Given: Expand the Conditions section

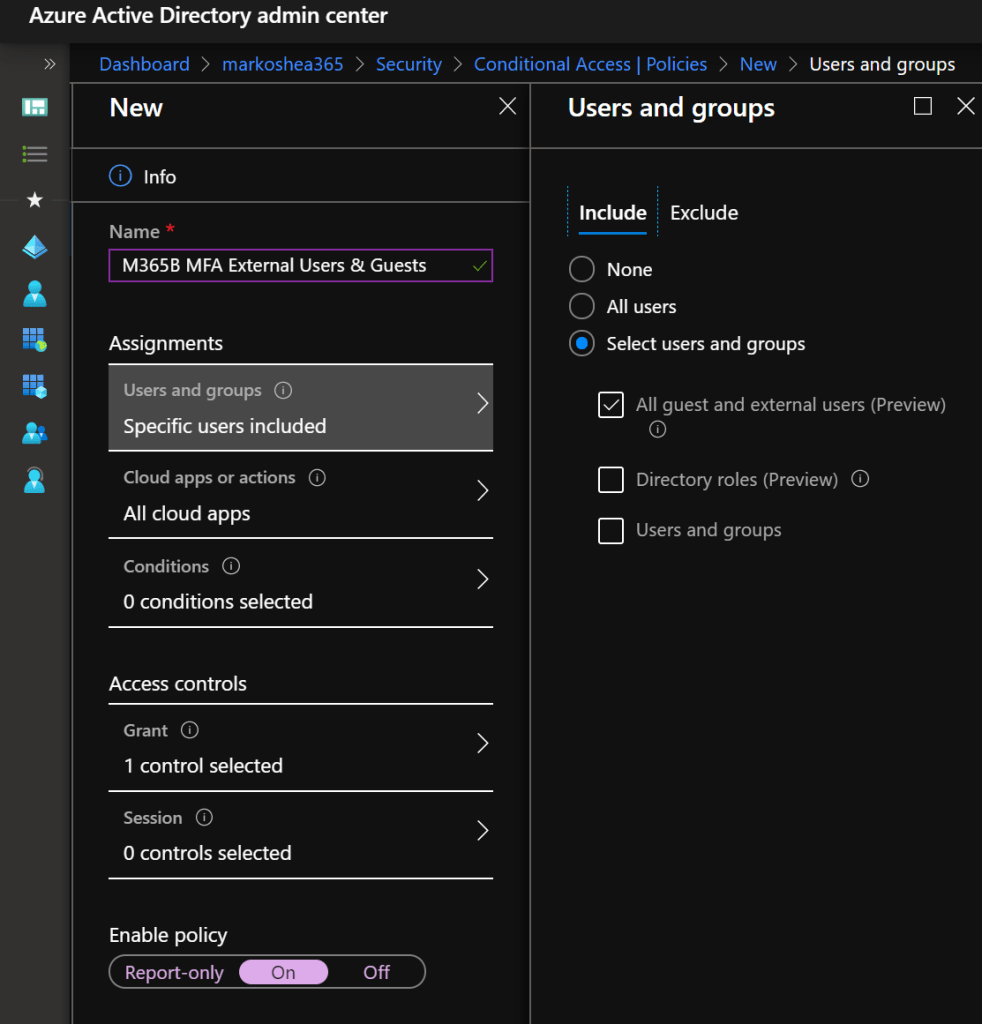Looking at the screenshot, I should [x=300, y=583].
